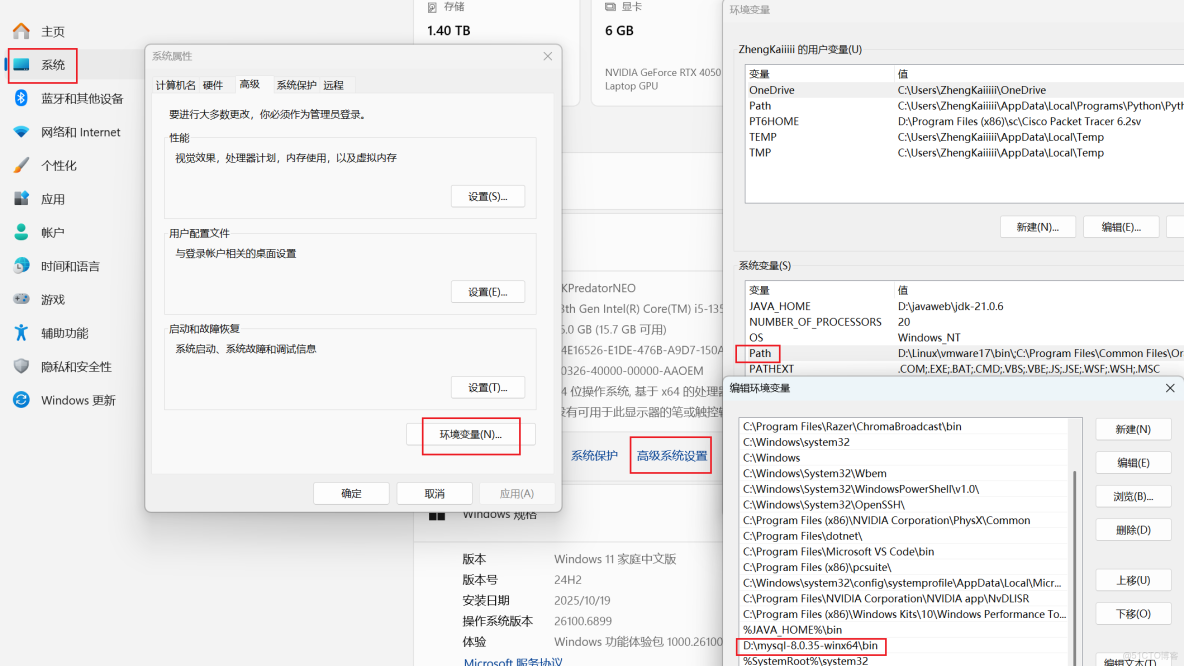The image size is (1184, 666).
Task: Click the 游戏 Xbox icon
Action: (x=23, y=298)
